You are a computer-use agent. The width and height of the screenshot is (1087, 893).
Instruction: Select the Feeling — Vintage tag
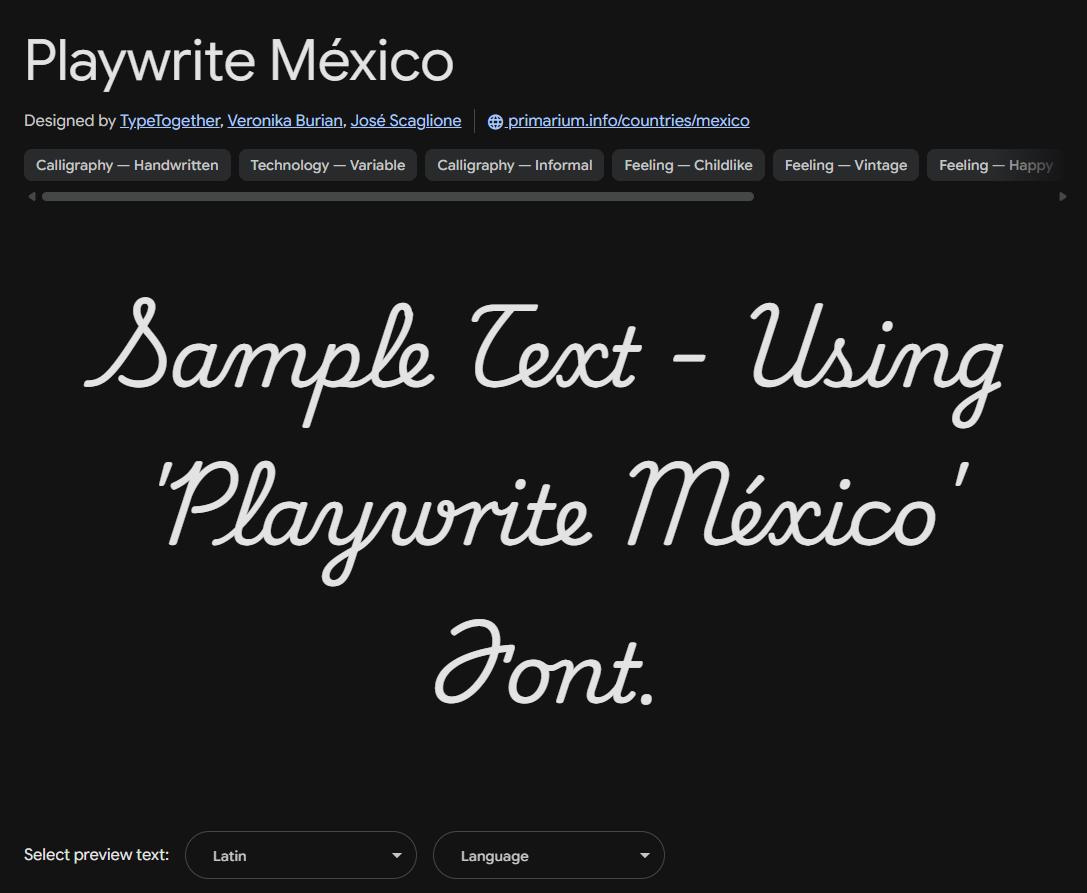click(x=846, y=165)
